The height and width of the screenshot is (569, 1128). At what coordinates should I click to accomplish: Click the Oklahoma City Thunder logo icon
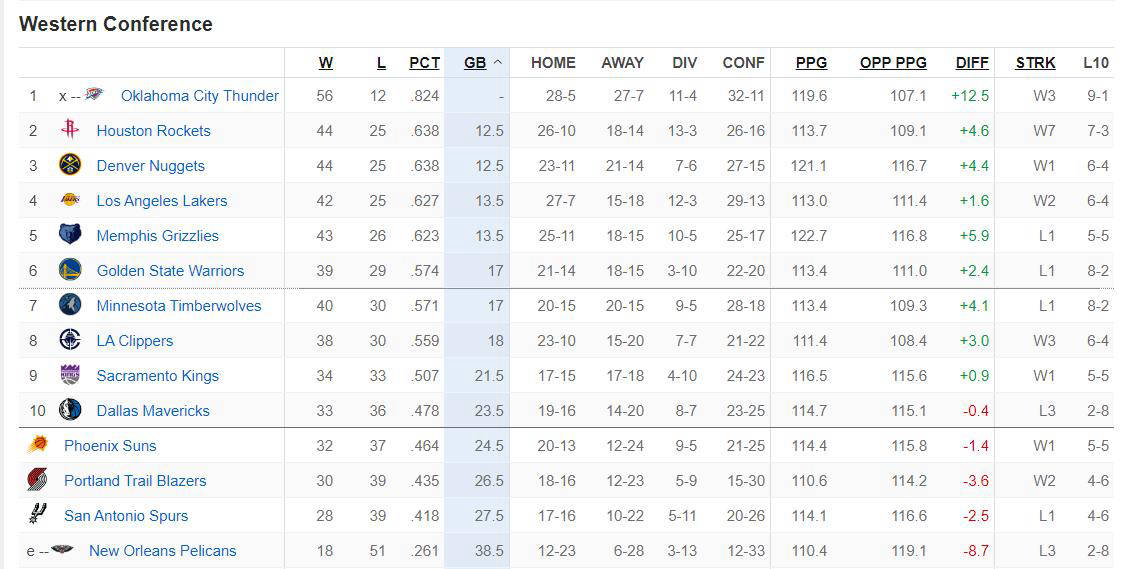(94, 94)
